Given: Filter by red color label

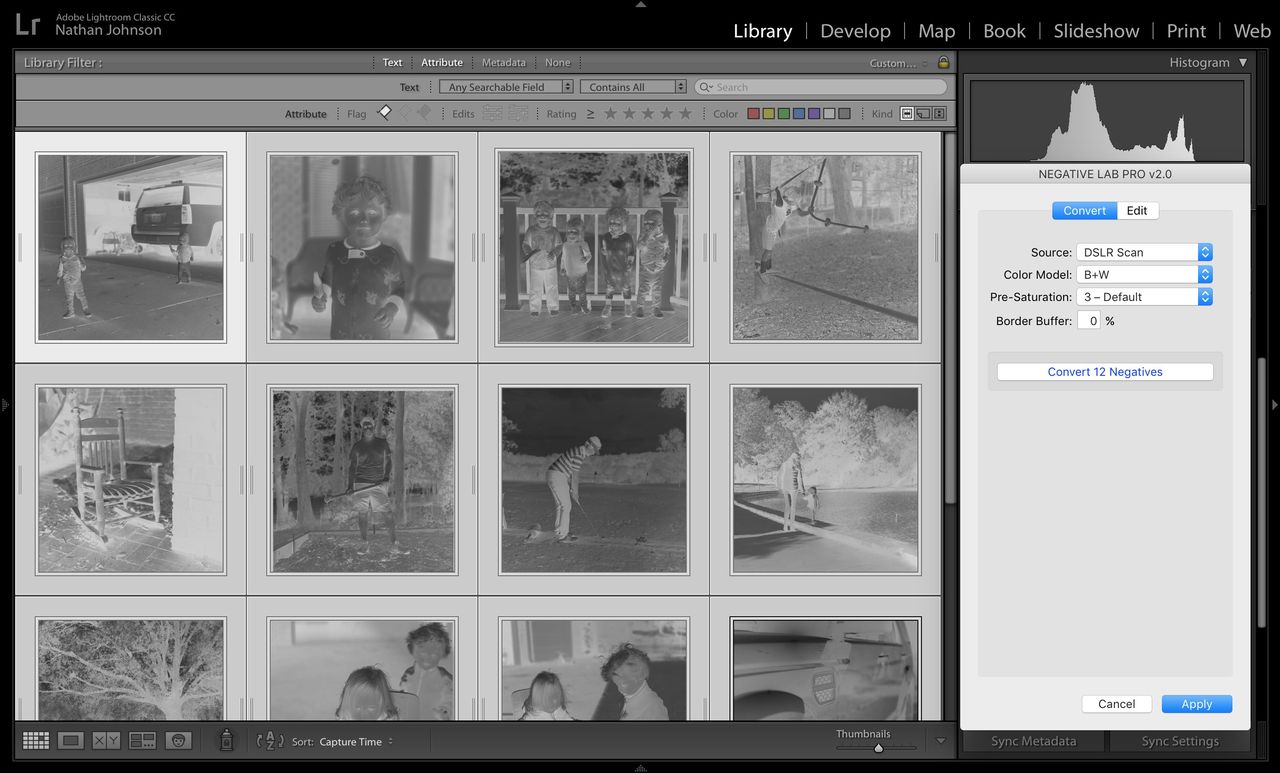Looking at the screenshot, I should [x=754, y=114].
